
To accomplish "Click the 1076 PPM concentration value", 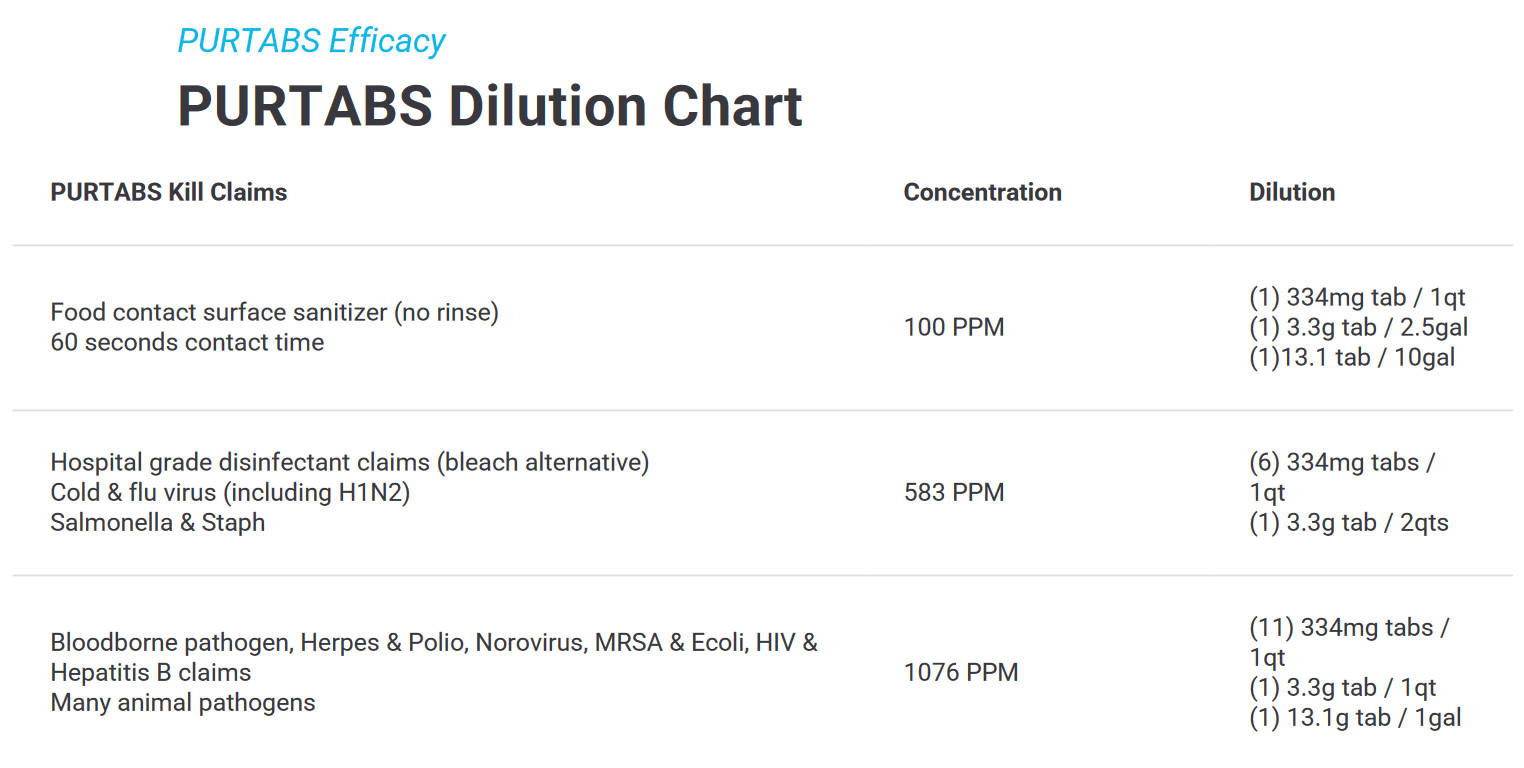I will [x=960, y=672].
